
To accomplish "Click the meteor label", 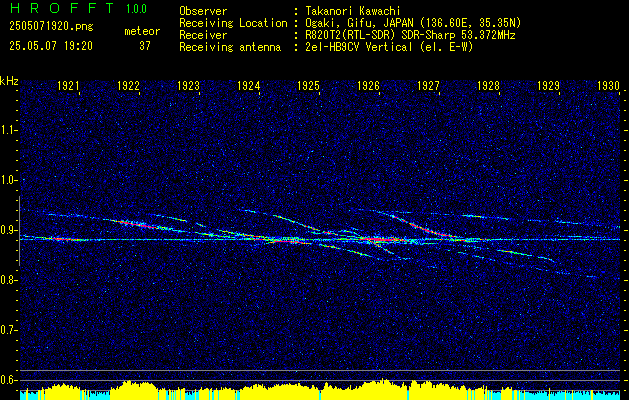I will (142, 31).
